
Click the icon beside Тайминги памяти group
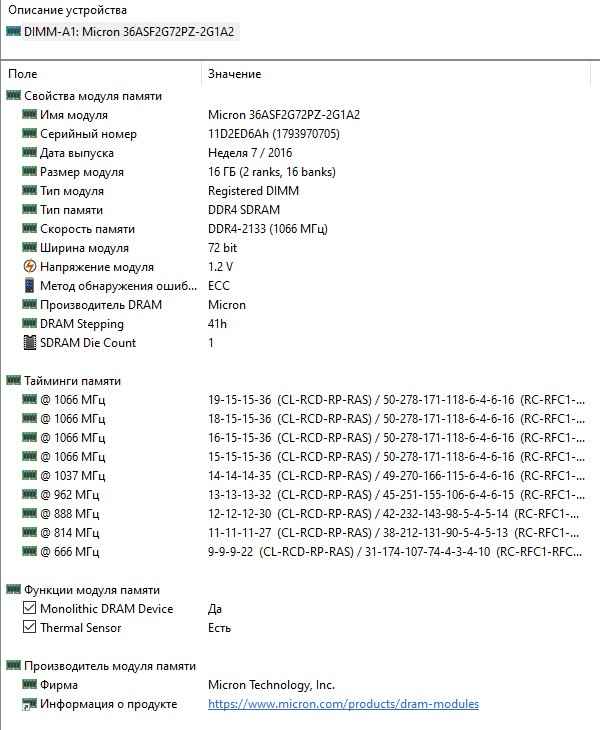[13, 380]
